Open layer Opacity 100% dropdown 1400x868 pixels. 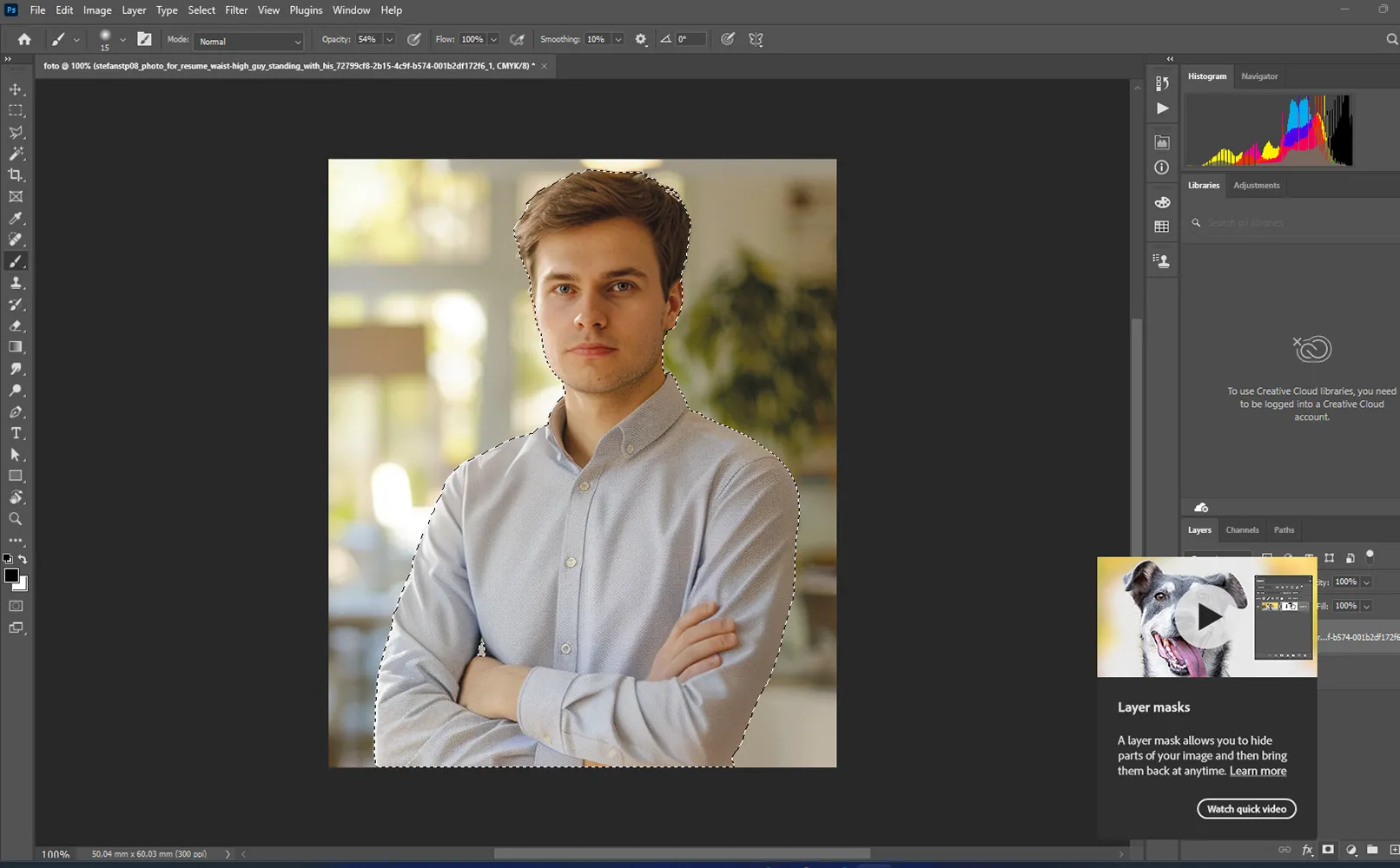(1366, 582)
